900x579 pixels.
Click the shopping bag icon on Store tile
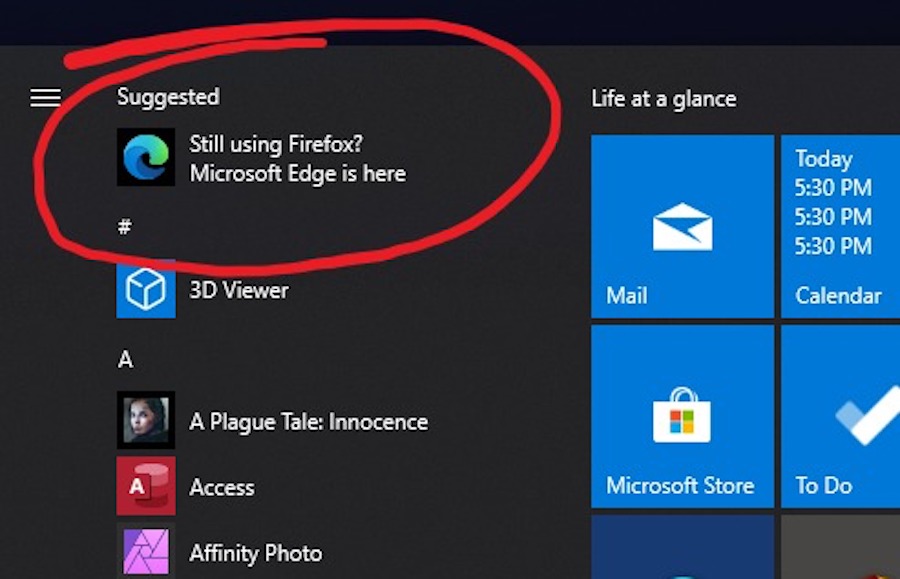click(682, 414)
